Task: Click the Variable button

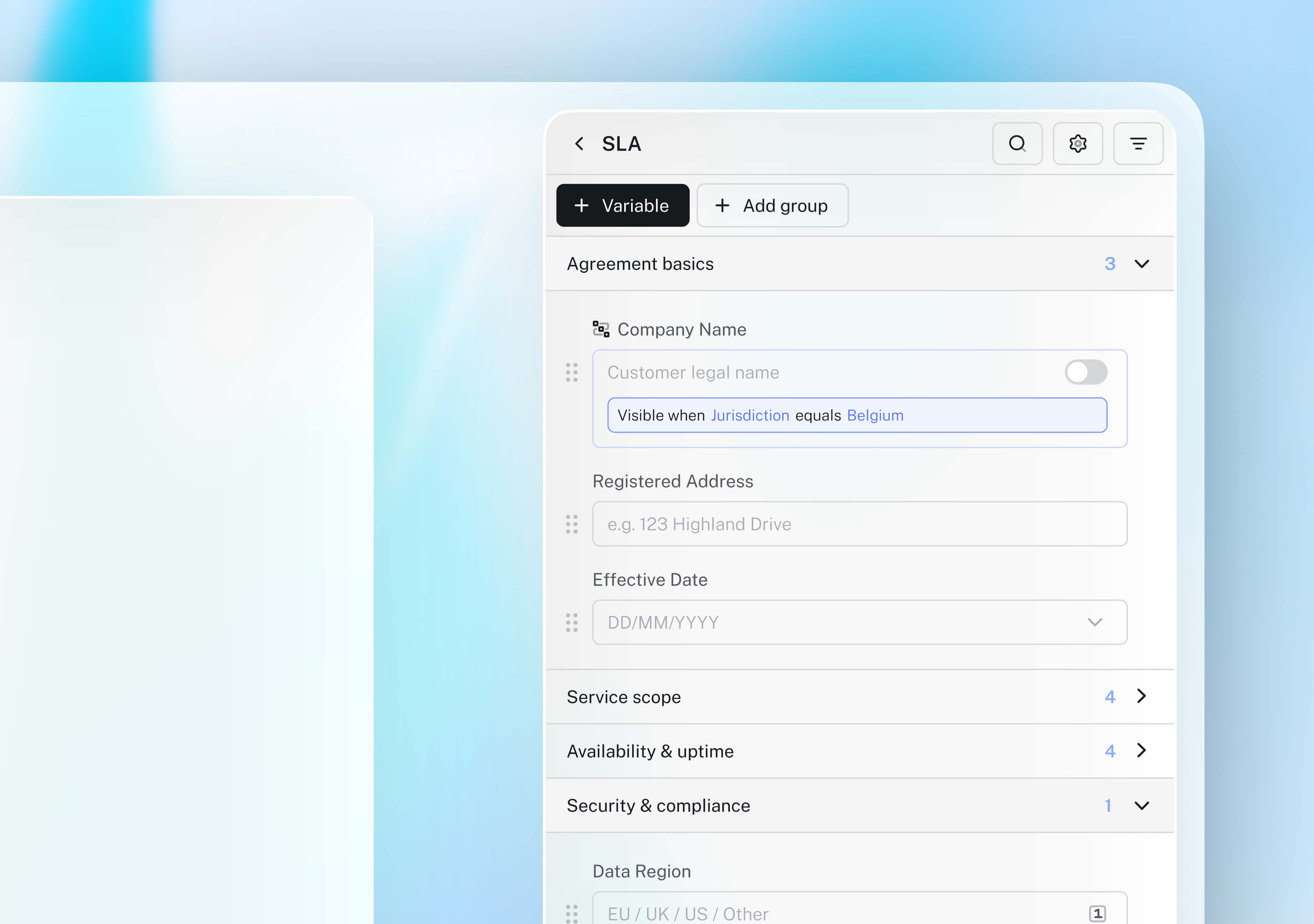Action: click(623, 206)
